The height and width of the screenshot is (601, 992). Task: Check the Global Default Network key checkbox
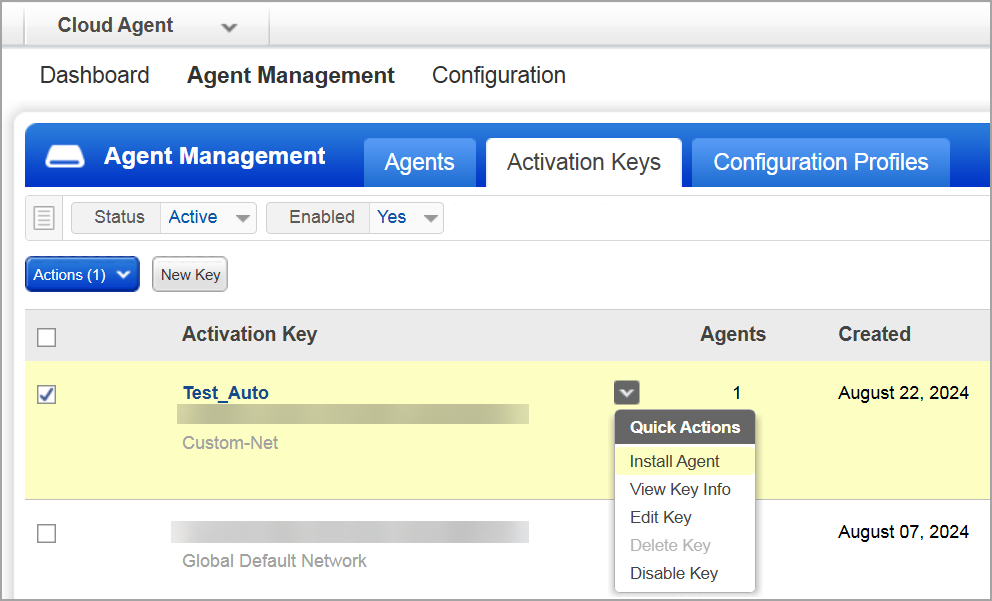tap(46, 533)
